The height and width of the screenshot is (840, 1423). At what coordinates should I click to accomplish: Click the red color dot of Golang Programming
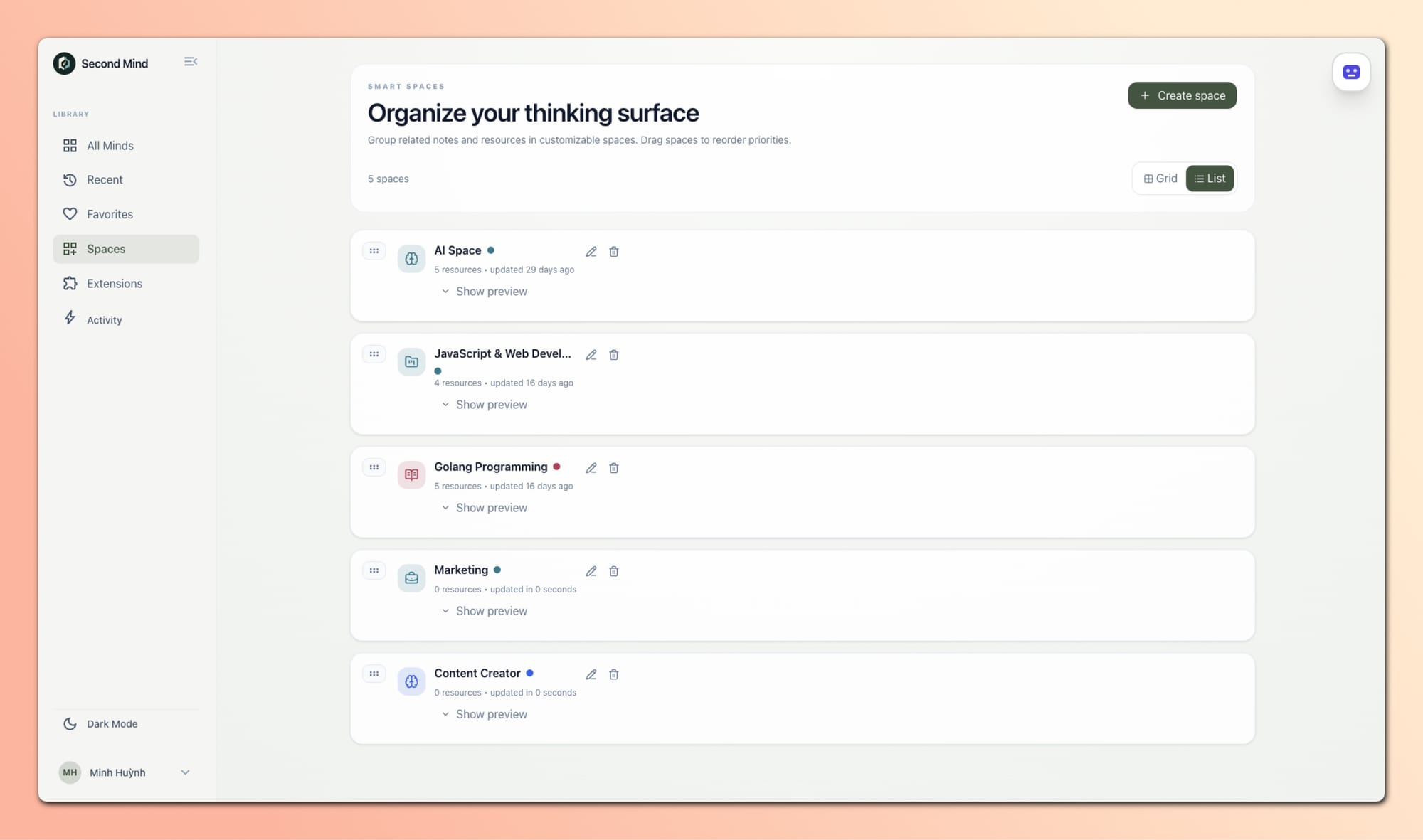point(556,467)
